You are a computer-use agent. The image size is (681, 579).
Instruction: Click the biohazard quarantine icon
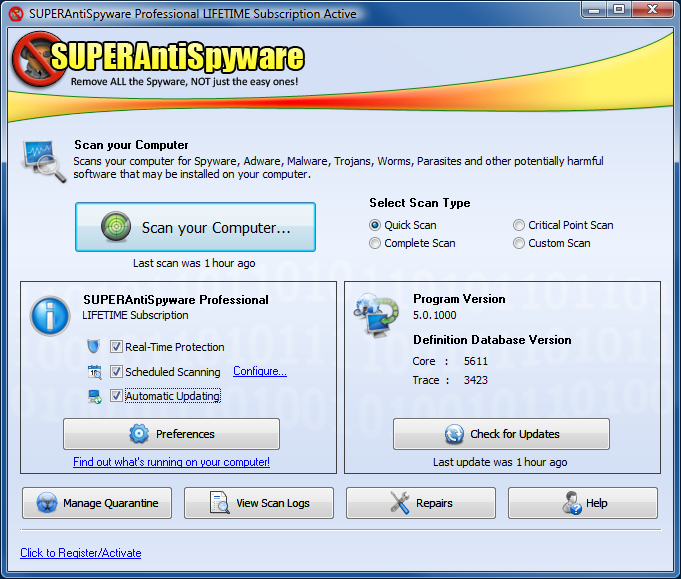click(x=46, y=503)
